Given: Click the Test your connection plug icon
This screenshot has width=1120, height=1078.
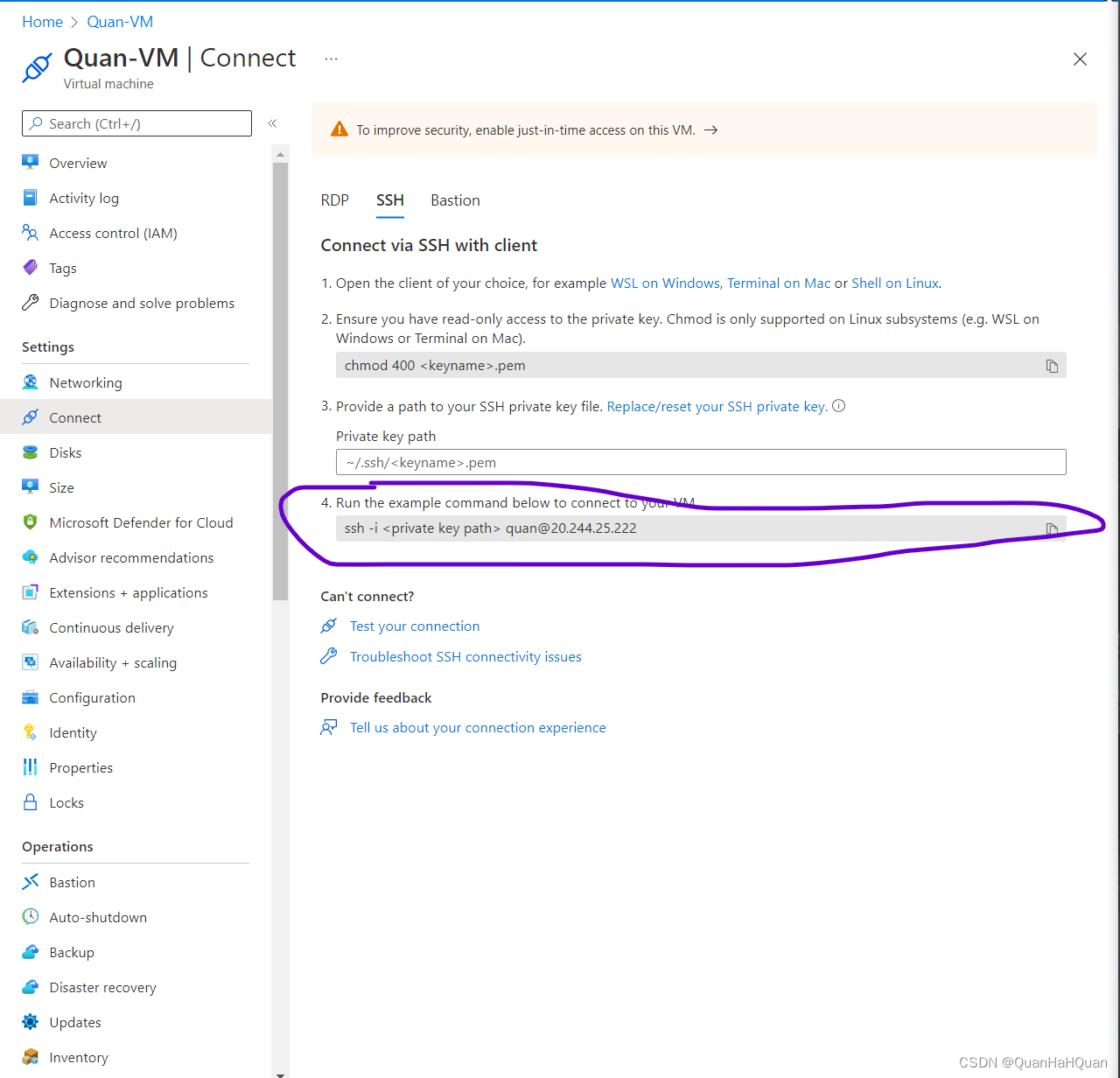Looking at the screenshot, I should coord(329,626).
